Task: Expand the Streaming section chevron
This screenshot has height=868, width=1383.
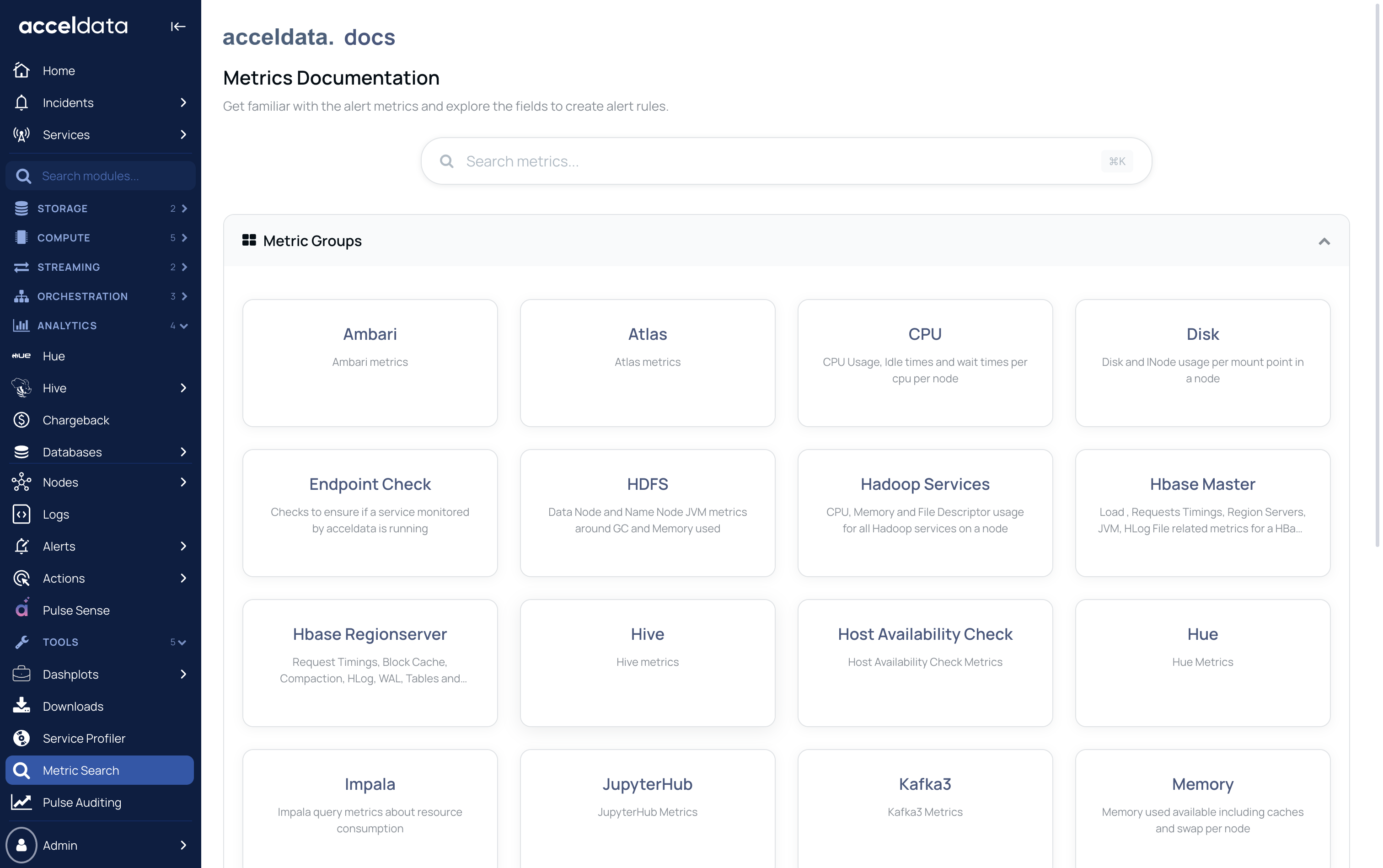Action: 184,267
